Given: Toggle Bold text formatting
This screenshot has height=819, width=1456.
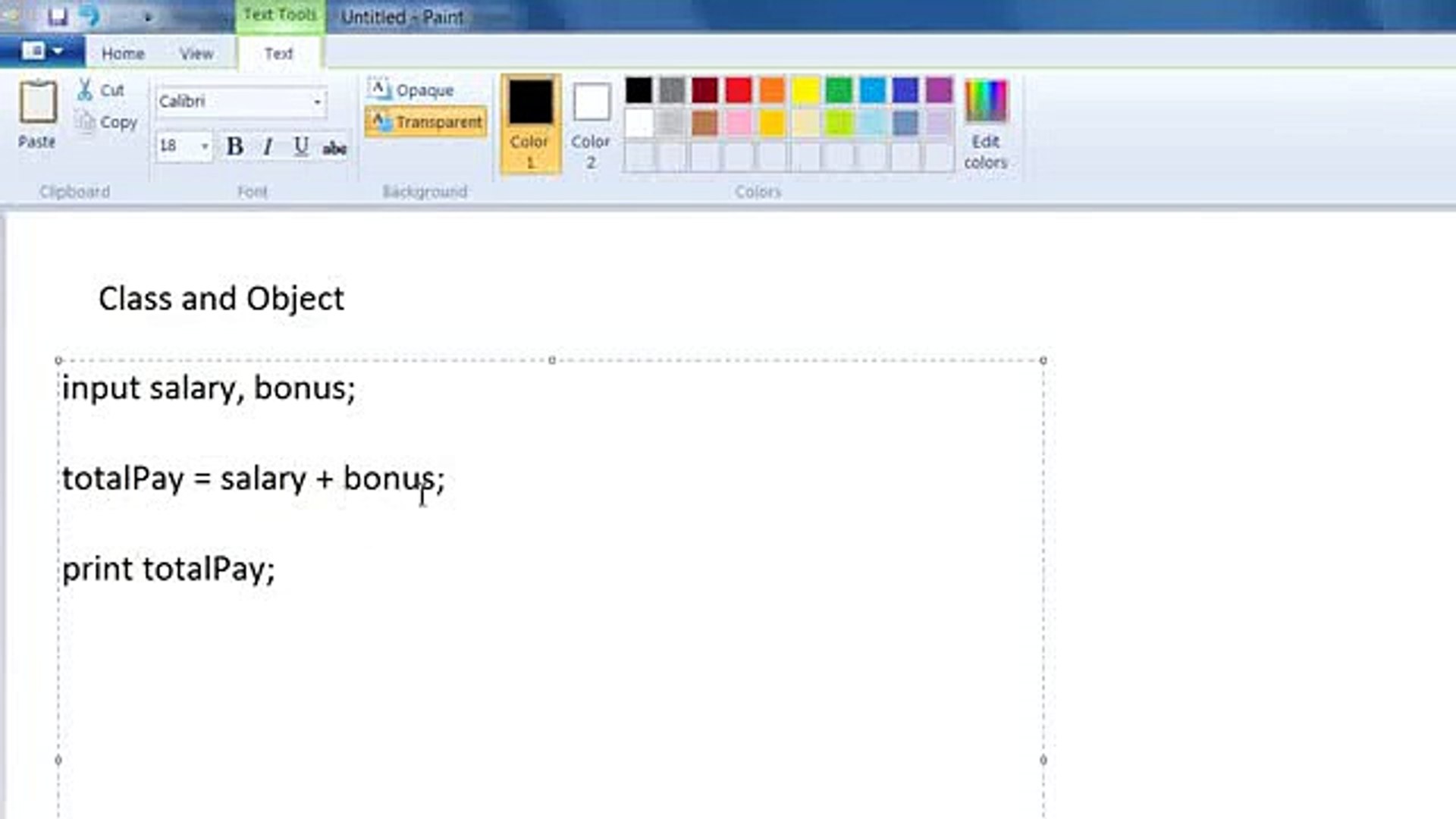Looking at the screenshot, I should 235,146.
